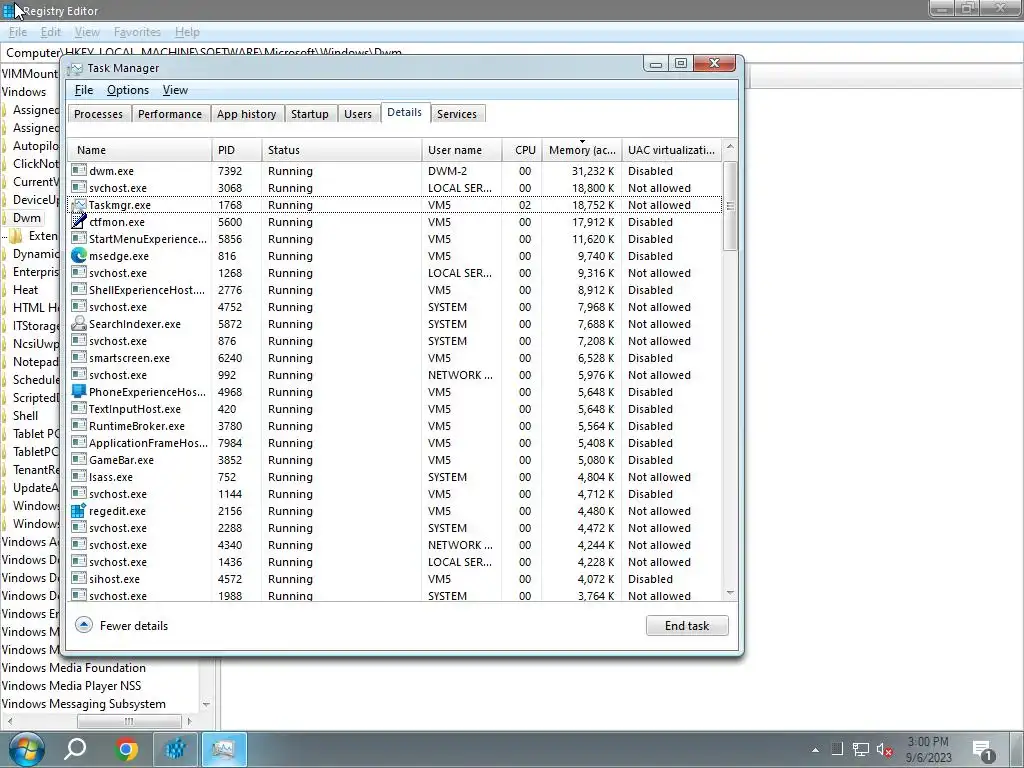Click the process list scrollbar thumb
The height and width of the screenshot is (768, 1024).
(730, 206)
